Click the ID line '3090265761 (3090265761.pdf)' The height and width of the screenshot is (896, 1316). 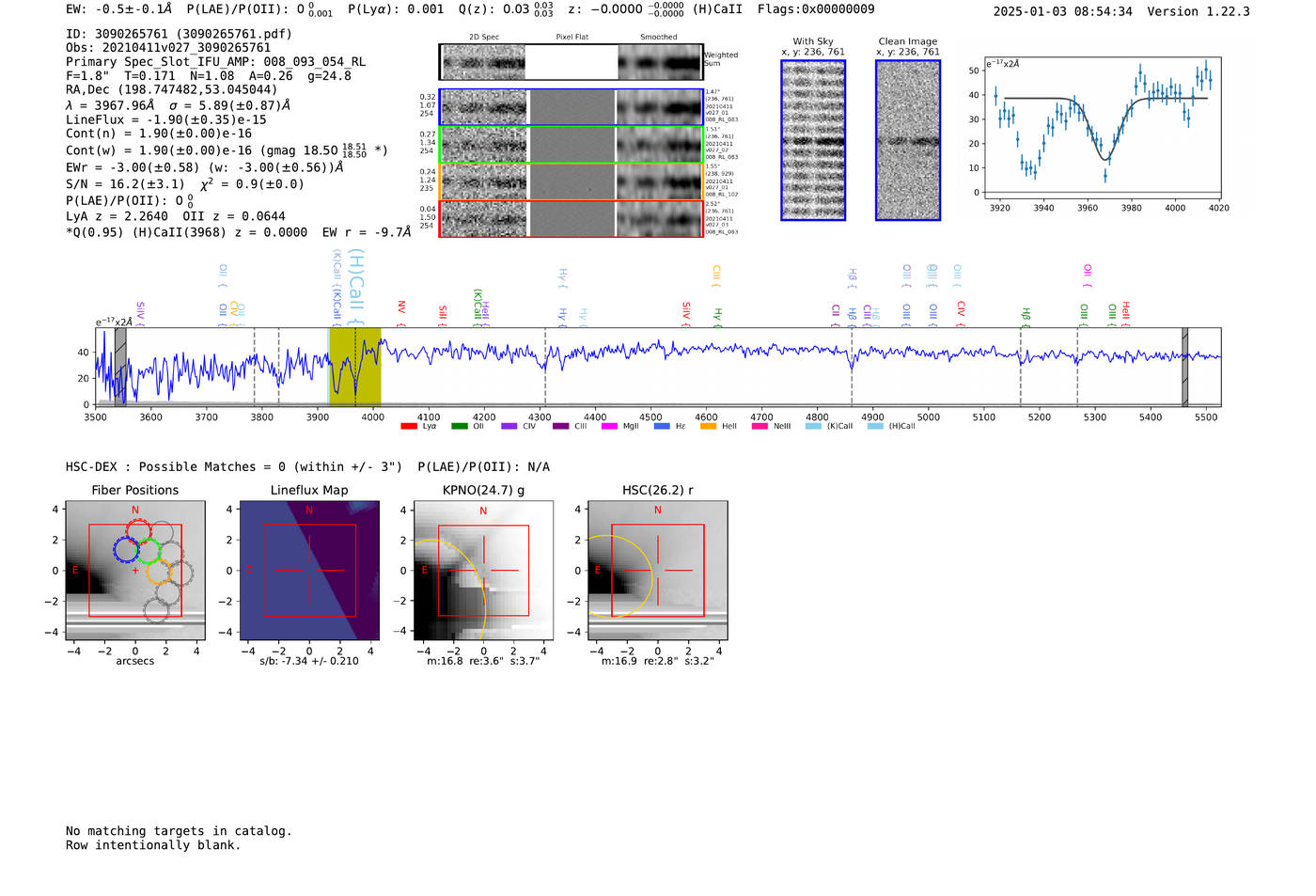(x=180, y=34)
